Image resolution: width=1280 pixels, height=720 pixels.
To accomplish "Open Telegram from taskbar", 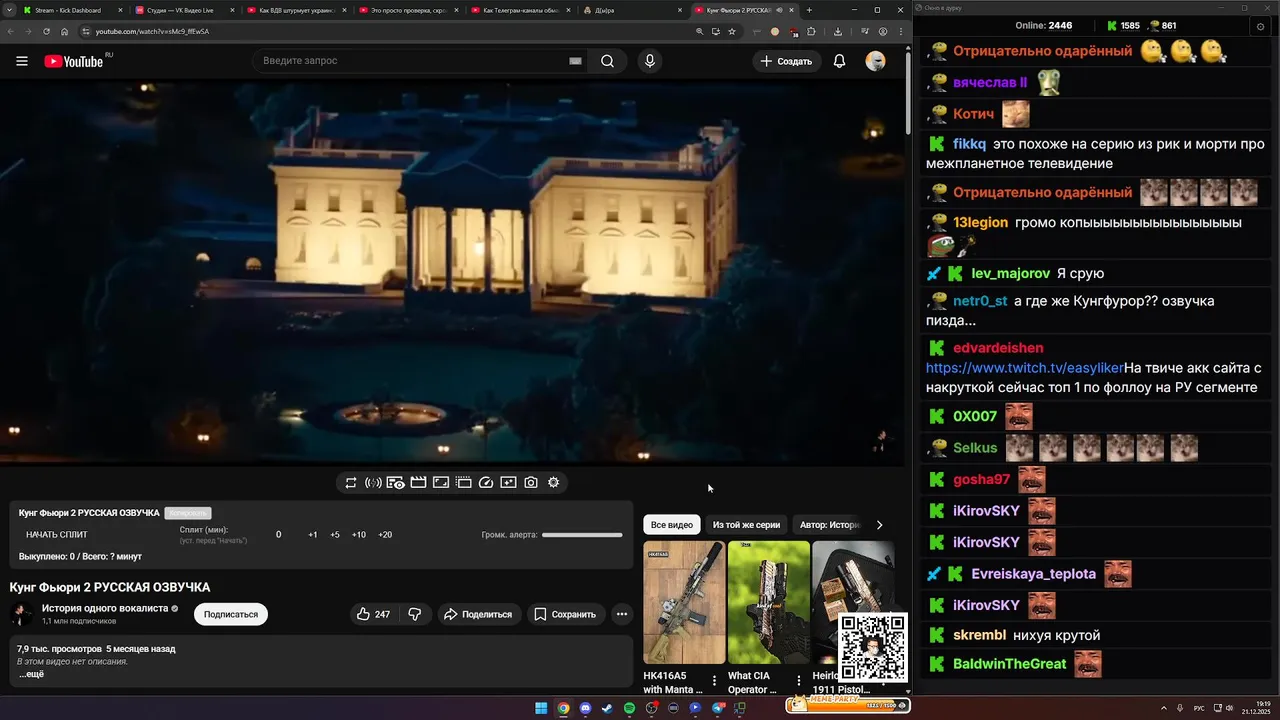I will [x=718, y=708].
